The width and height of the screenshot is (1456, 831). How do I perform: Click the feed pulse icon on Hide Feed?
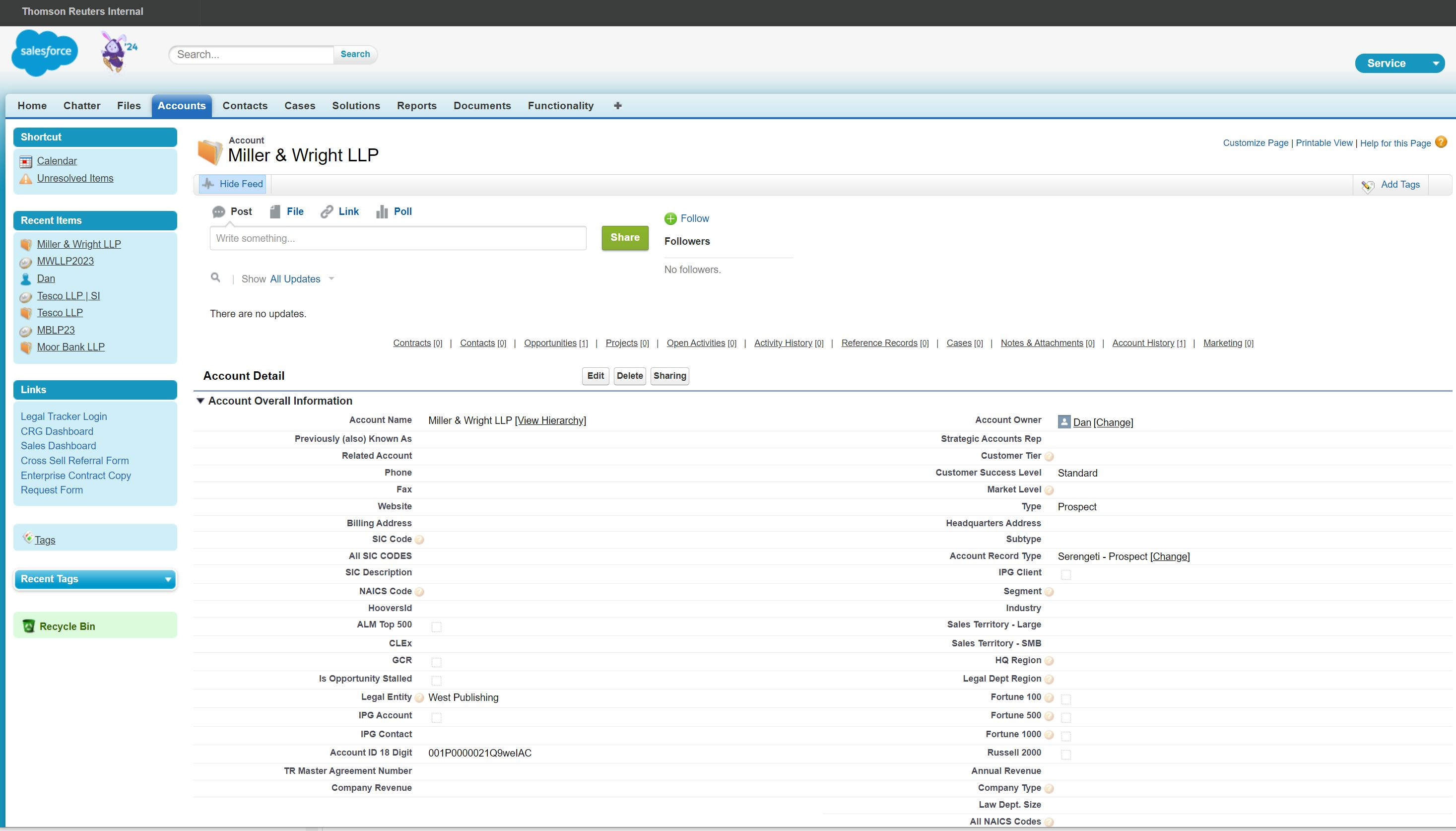208,184
